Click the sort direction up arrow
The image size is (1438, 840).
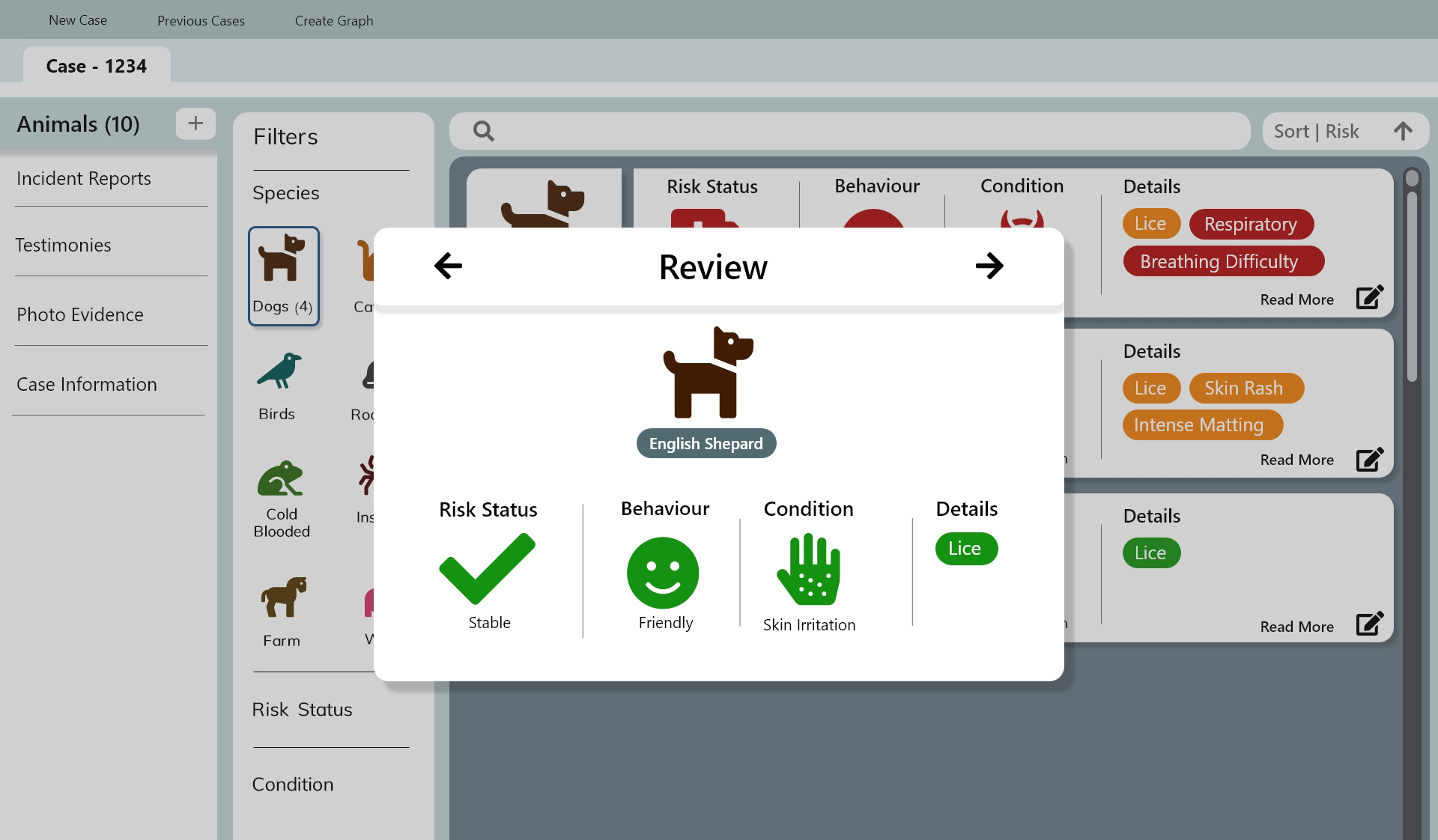click(1403, 131)
